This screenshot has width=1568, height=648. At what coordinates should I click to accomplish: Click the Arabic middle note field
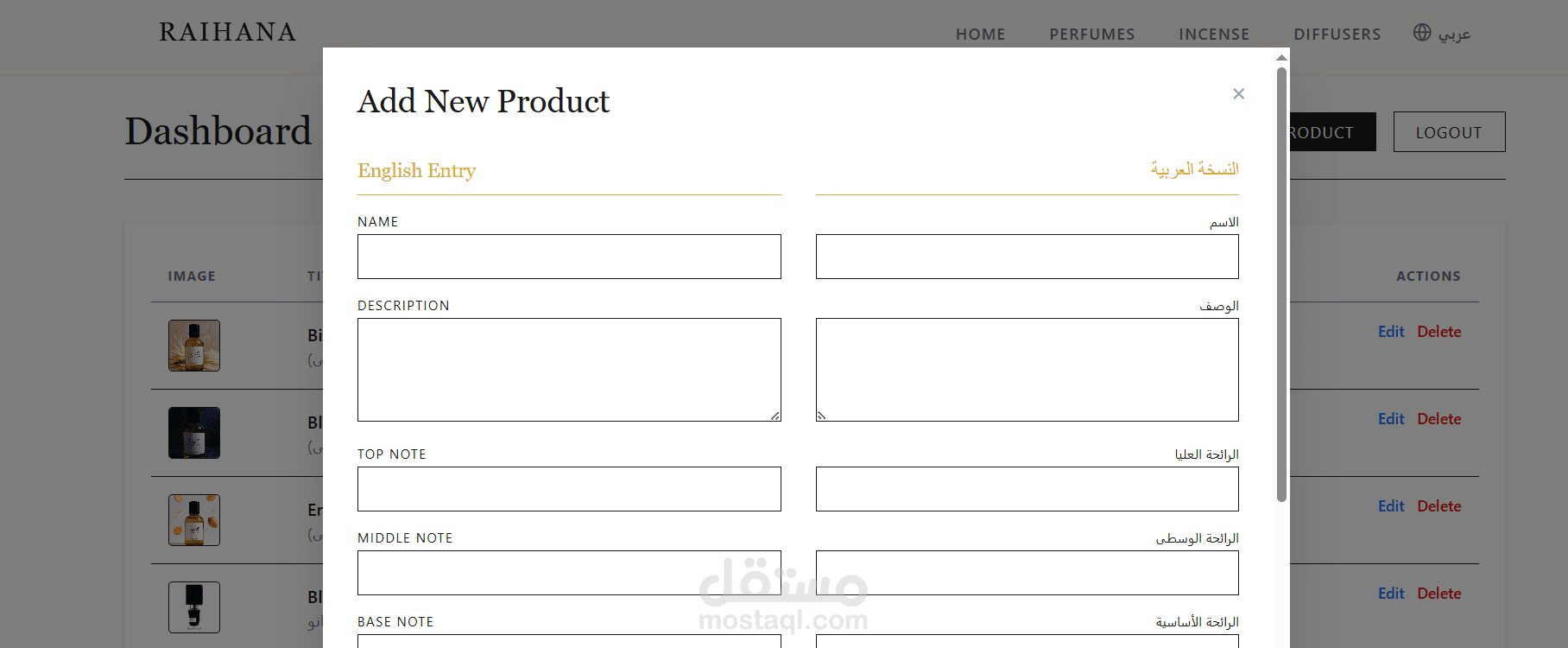[x=1027, y=573]
